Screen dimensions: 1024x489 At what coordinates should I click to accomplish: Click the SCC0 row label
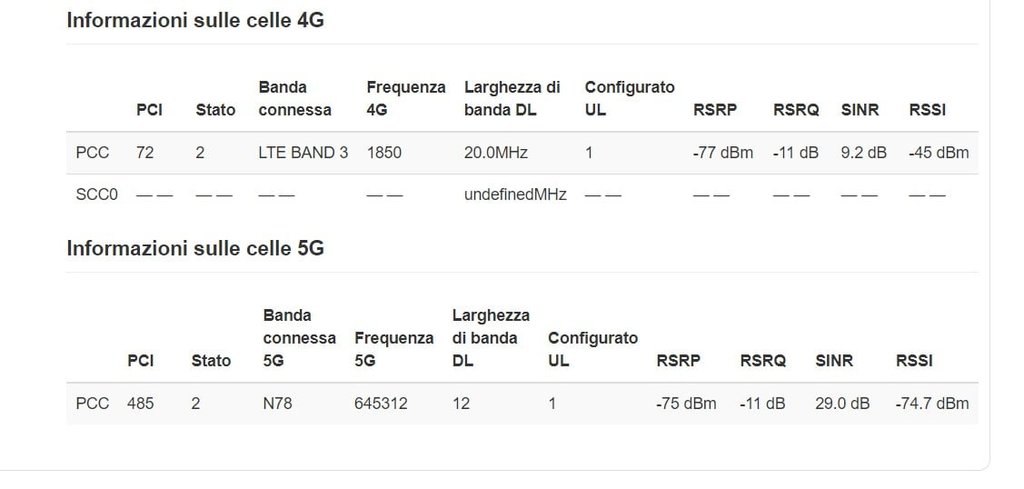[97, 195]
